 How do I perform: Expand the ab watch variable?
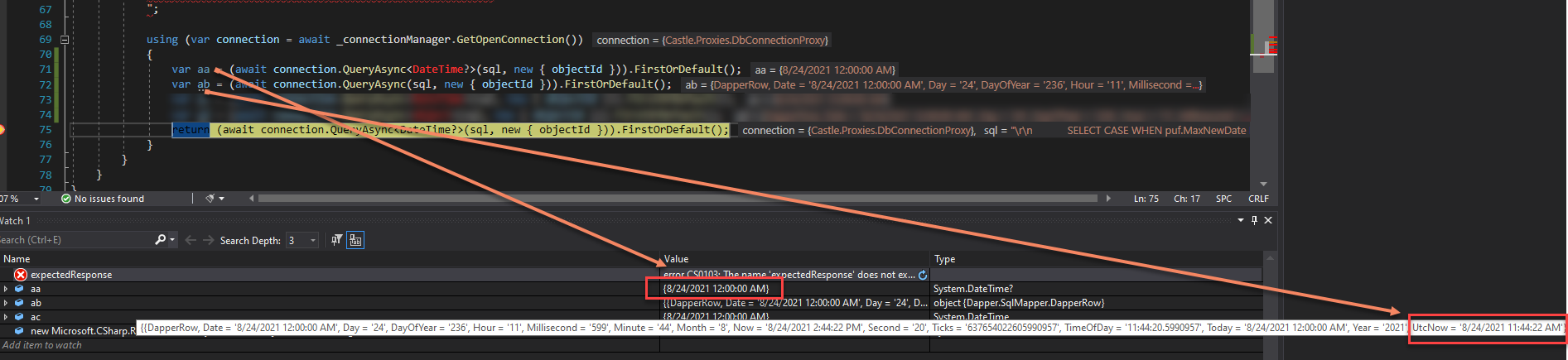tap(6, 303)
